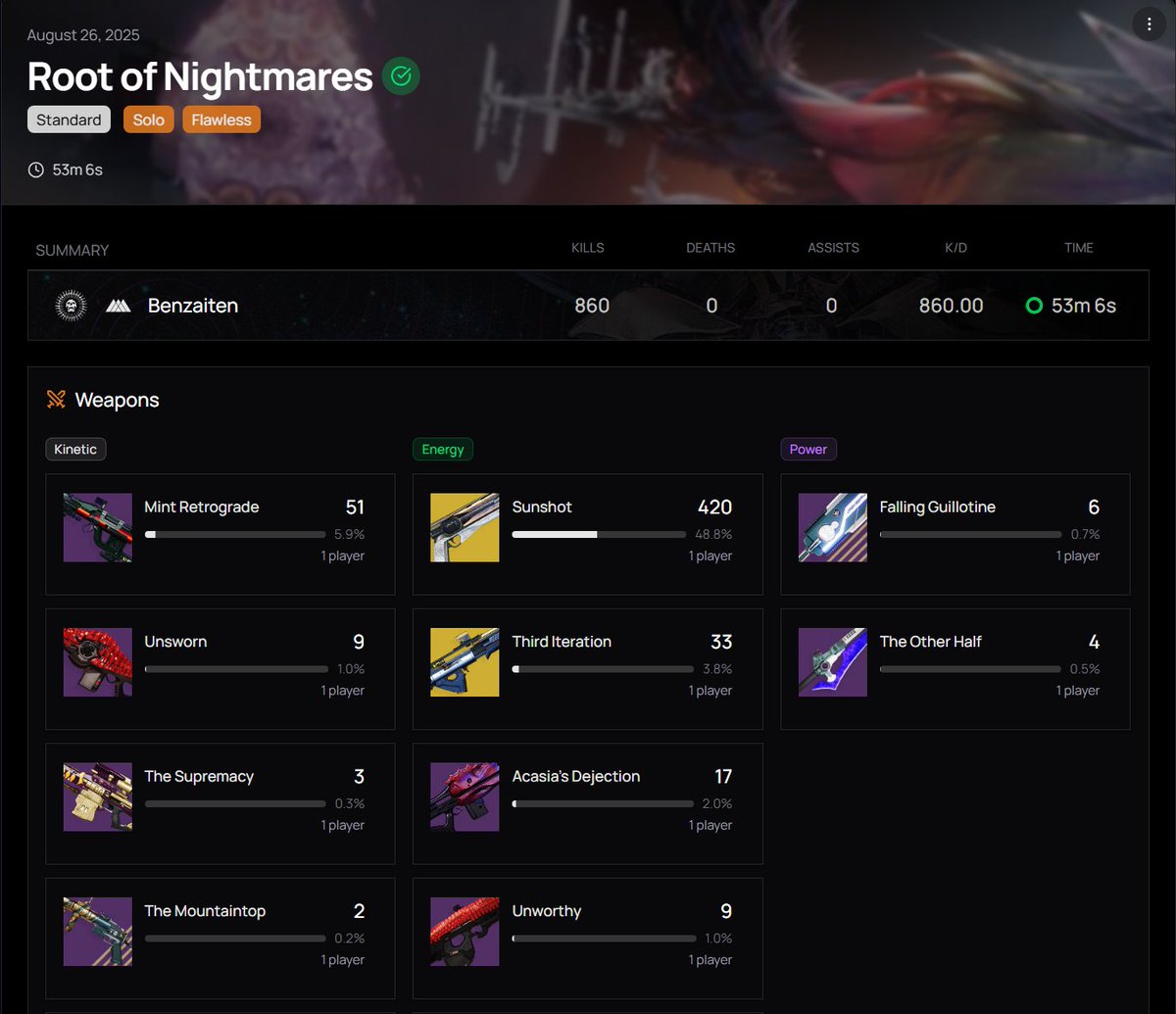Screen dimensions: 1176x1014
Task: Open Sunshot exotic weapon image
Action: click(x=465, y=527)
